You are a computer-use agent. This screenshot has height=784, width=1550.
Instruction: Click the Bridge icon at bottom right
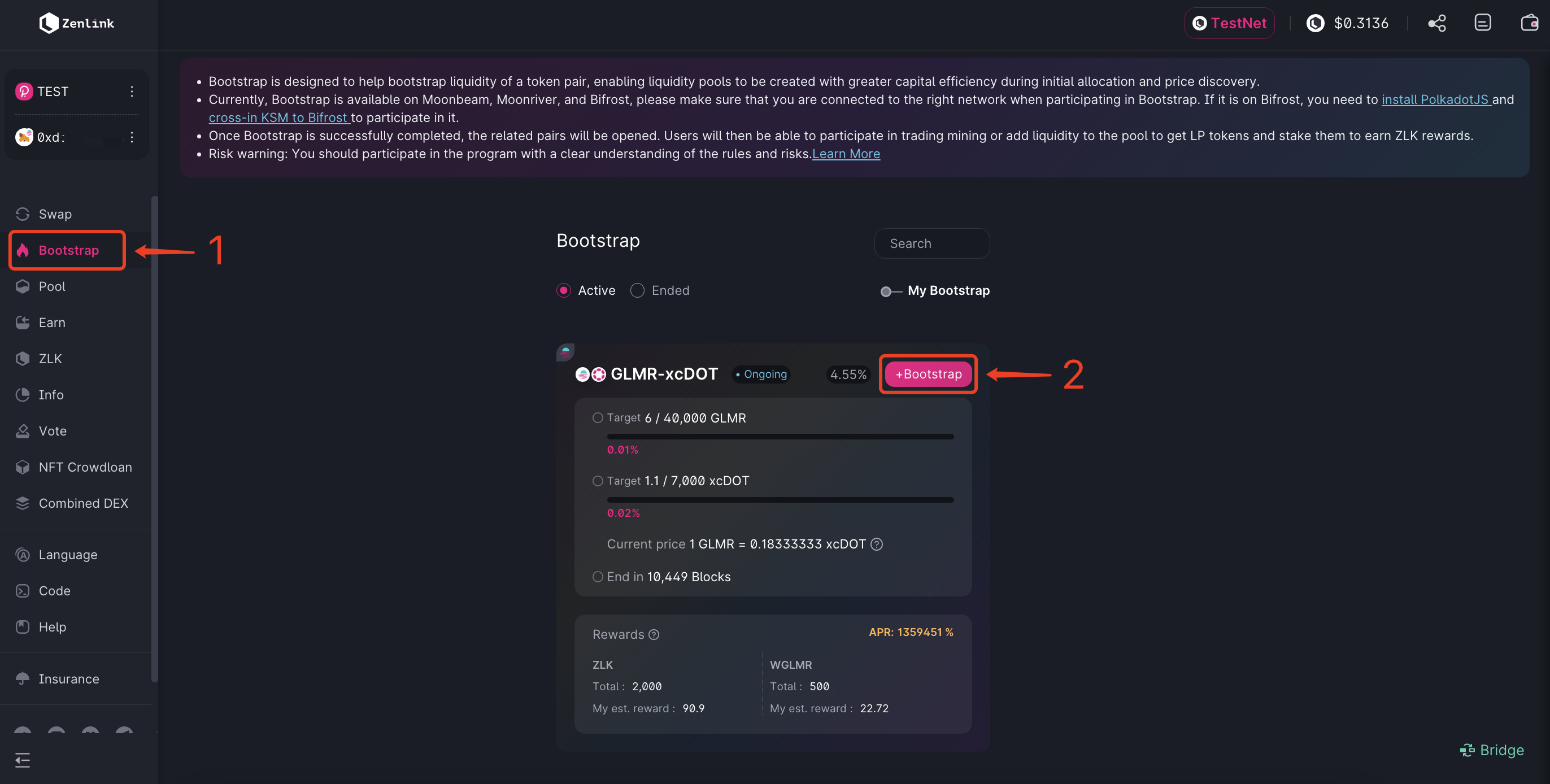tap(1467, 750)
